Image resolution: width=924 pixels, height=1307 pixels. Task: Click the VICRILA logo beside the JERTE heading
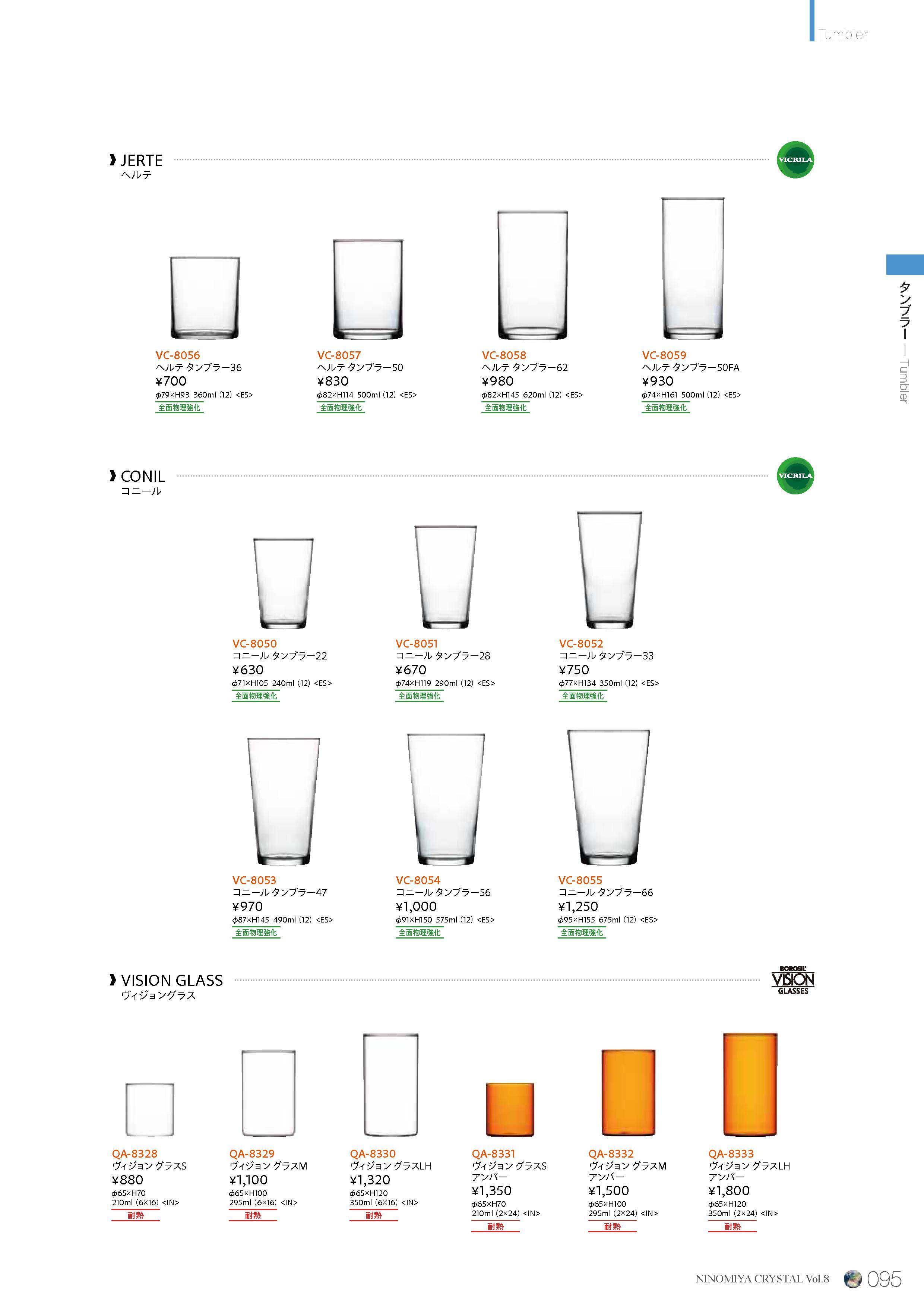pyautogui.click(x=795, y=159)
